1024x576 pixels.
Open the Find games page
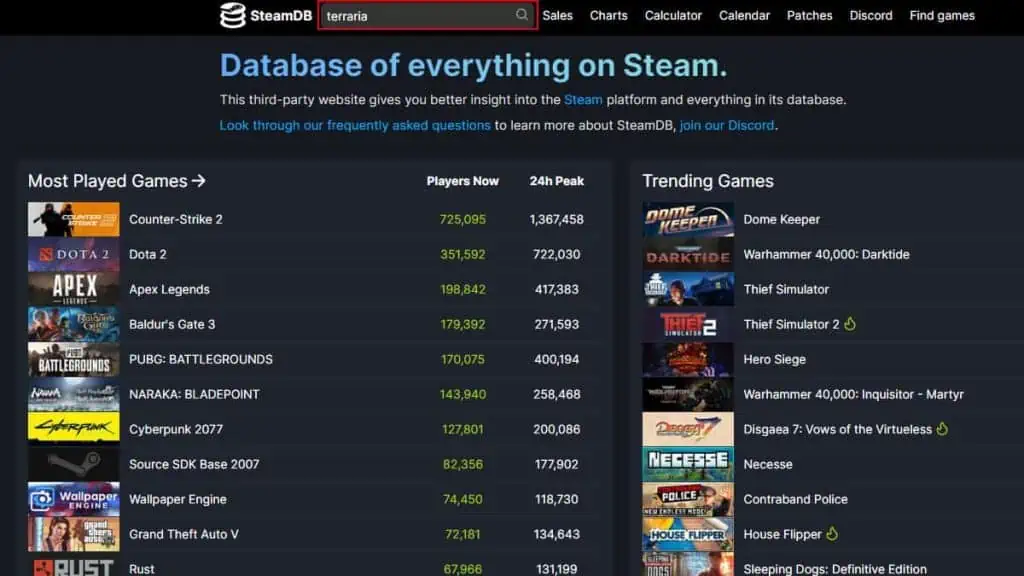point(942,15)
